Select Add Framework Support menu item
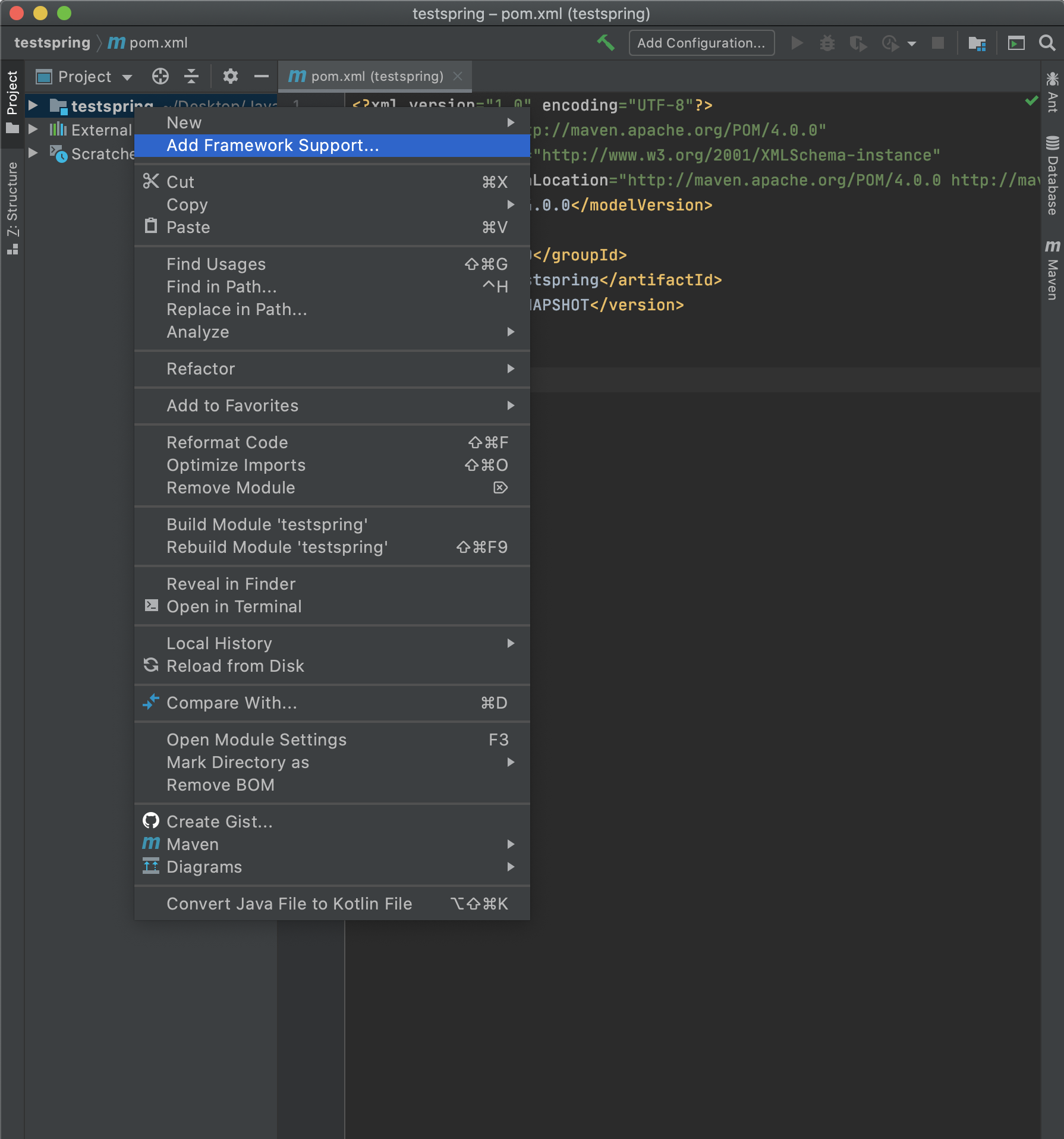Screen dimensions: 1064x1139 [332, 145]
